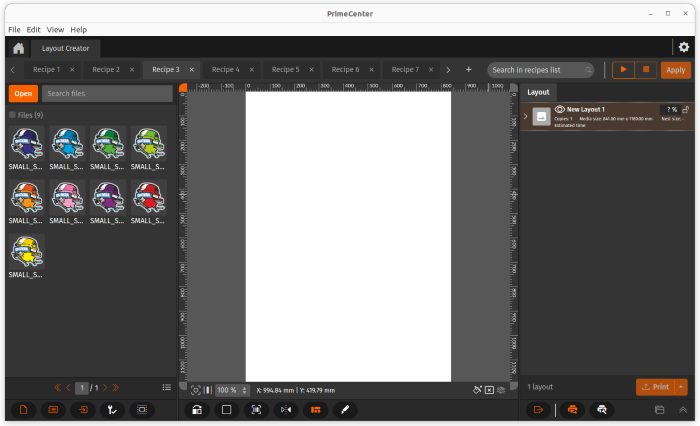Image resolution: width=700 pixels, height=426 pixels.
Task: Click the Search in recipes list field
Action: [541, 70]
